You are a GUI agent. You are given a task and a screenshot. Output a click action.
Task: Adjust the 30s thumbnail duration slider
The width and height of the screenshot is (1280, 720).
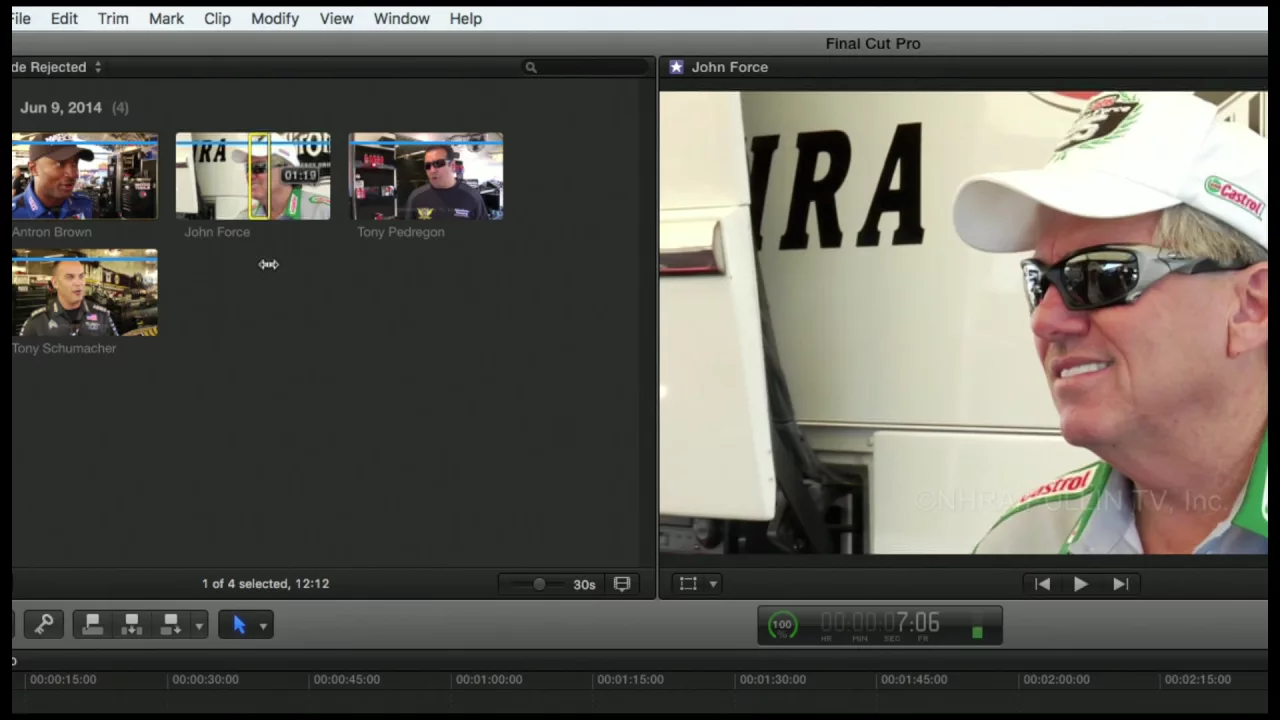click(539, 584)
